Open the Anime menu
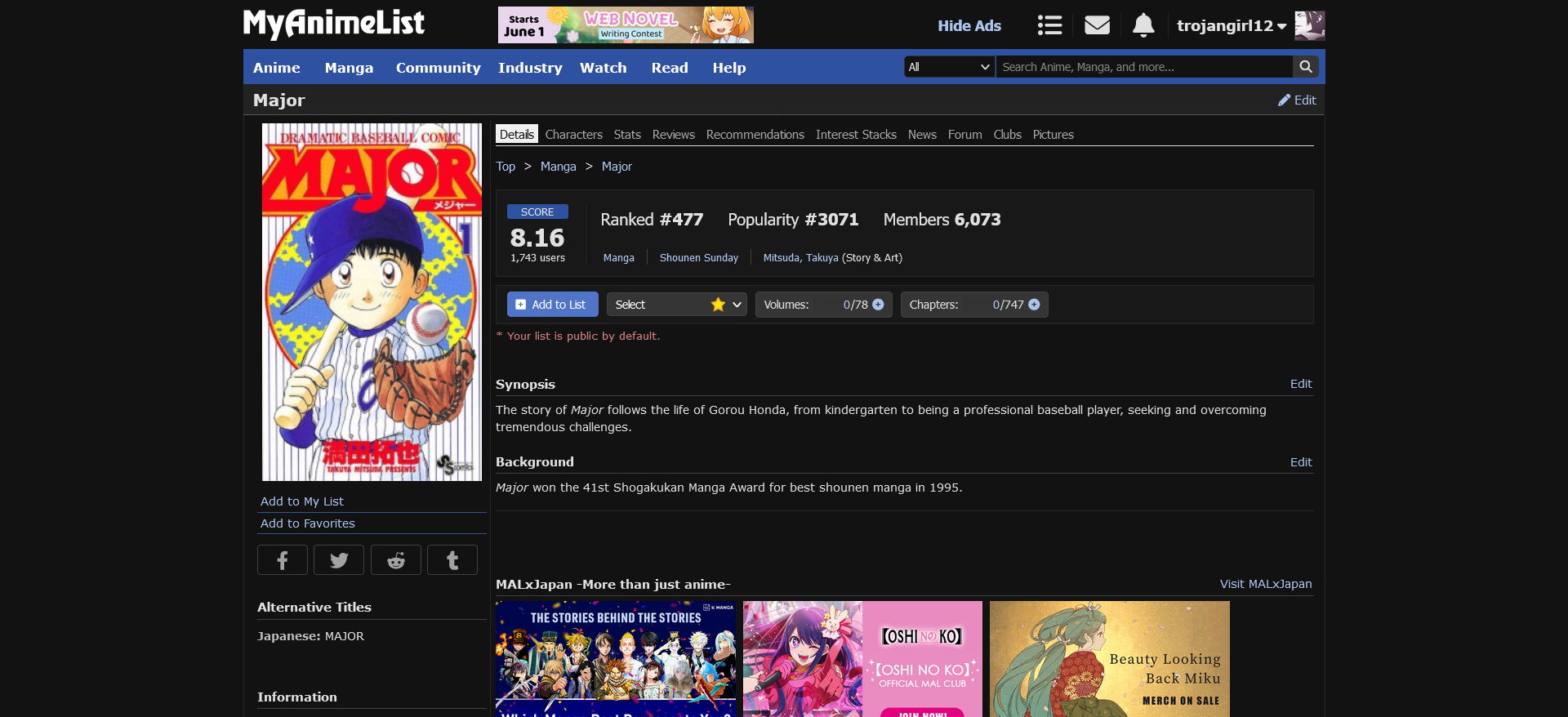 point(277,68)
